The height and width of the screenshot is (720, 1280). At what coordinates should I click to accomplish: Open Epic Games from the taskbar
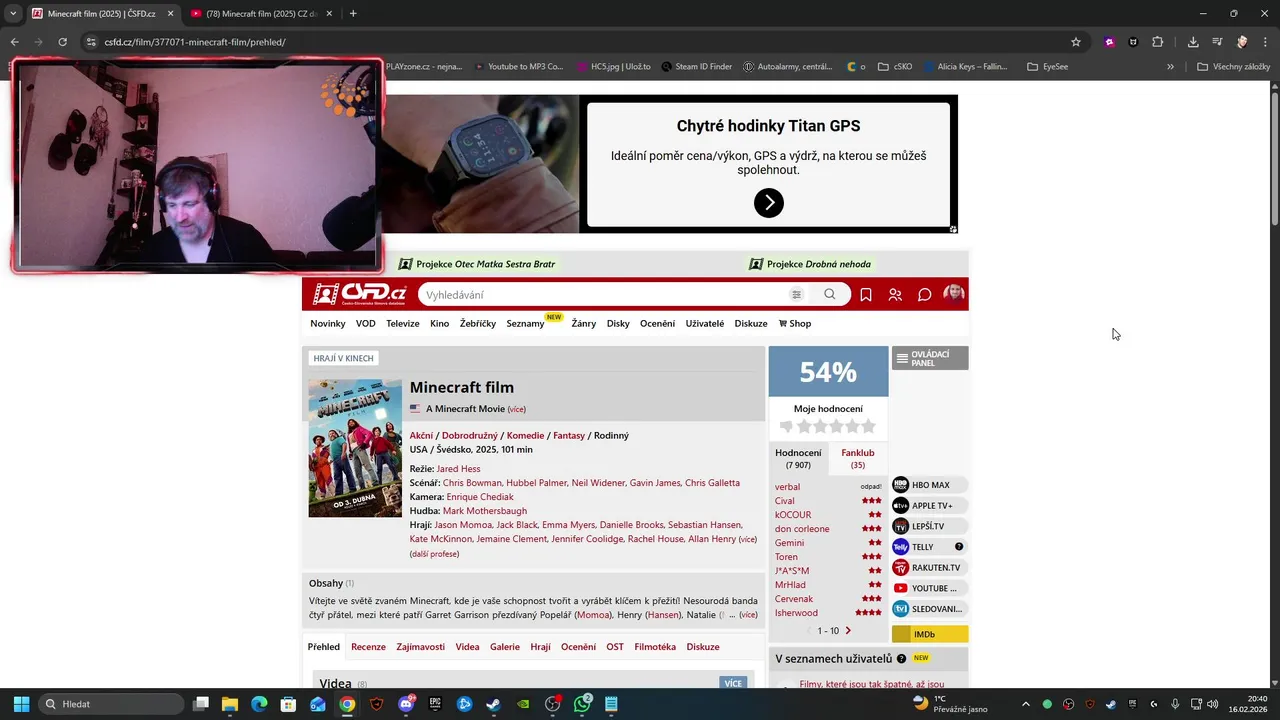click(x=435, y=704)
